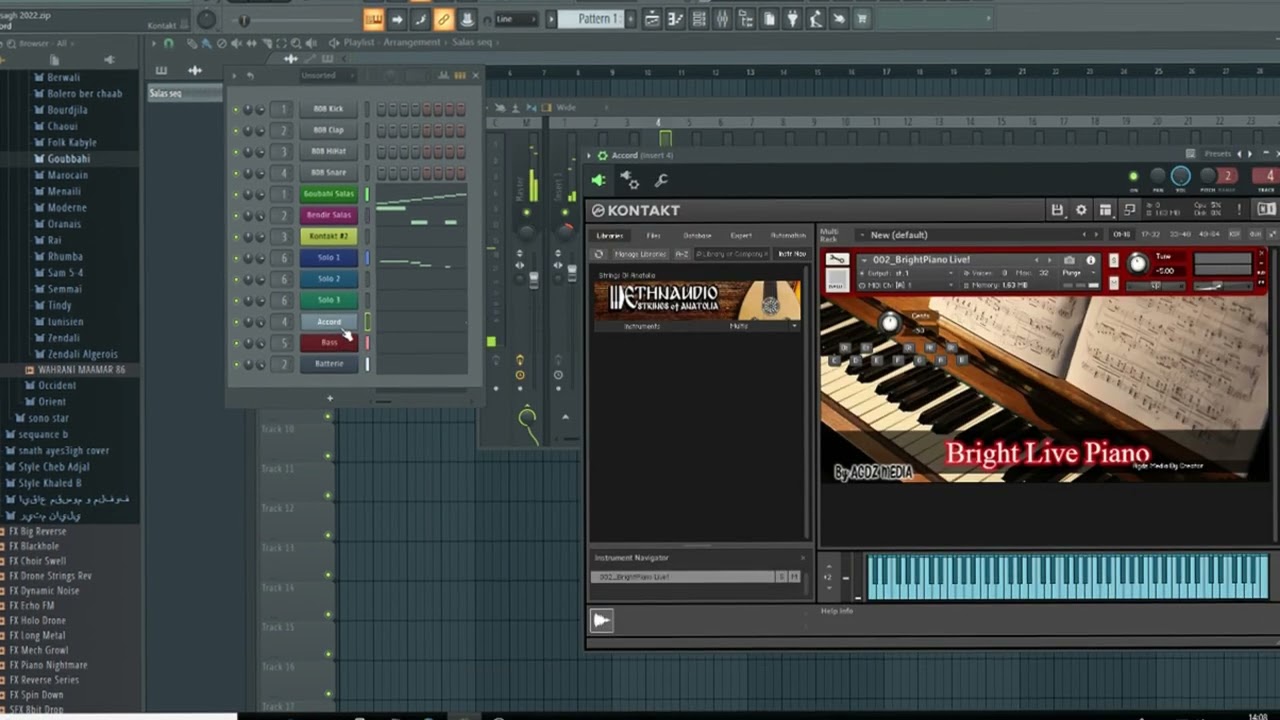The image size is (1280, 720).
Task: Open the shopping cart content library
Action: pyautogui.click(x=862, y=19)
